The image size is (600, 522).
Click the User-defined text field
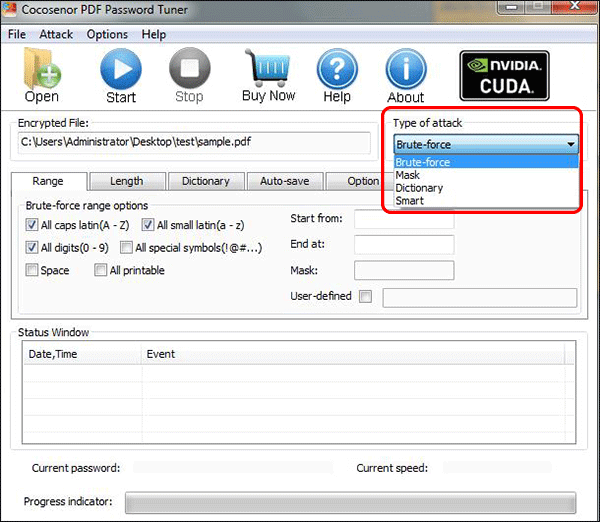coord(480,298)
